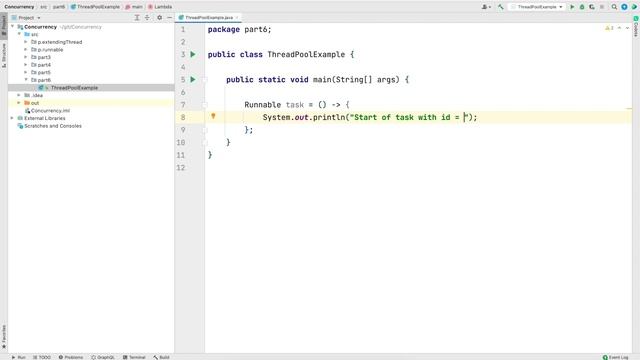Click error stripe marker near line 7
This screenshot has width=640, height=360.
pos(629,109)
